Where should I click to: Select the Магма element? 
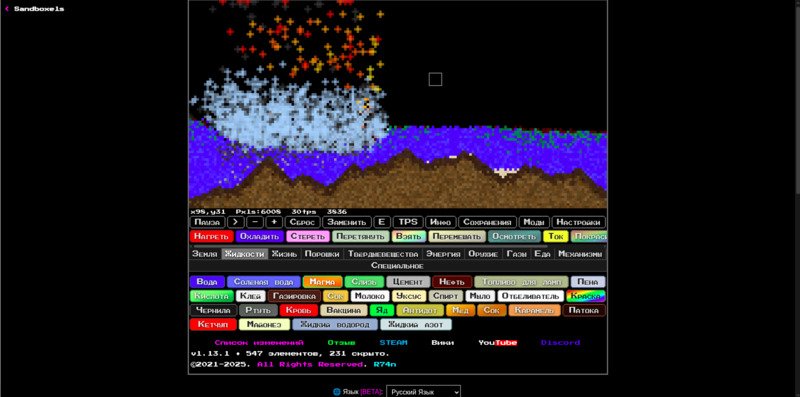click(322, 282)
